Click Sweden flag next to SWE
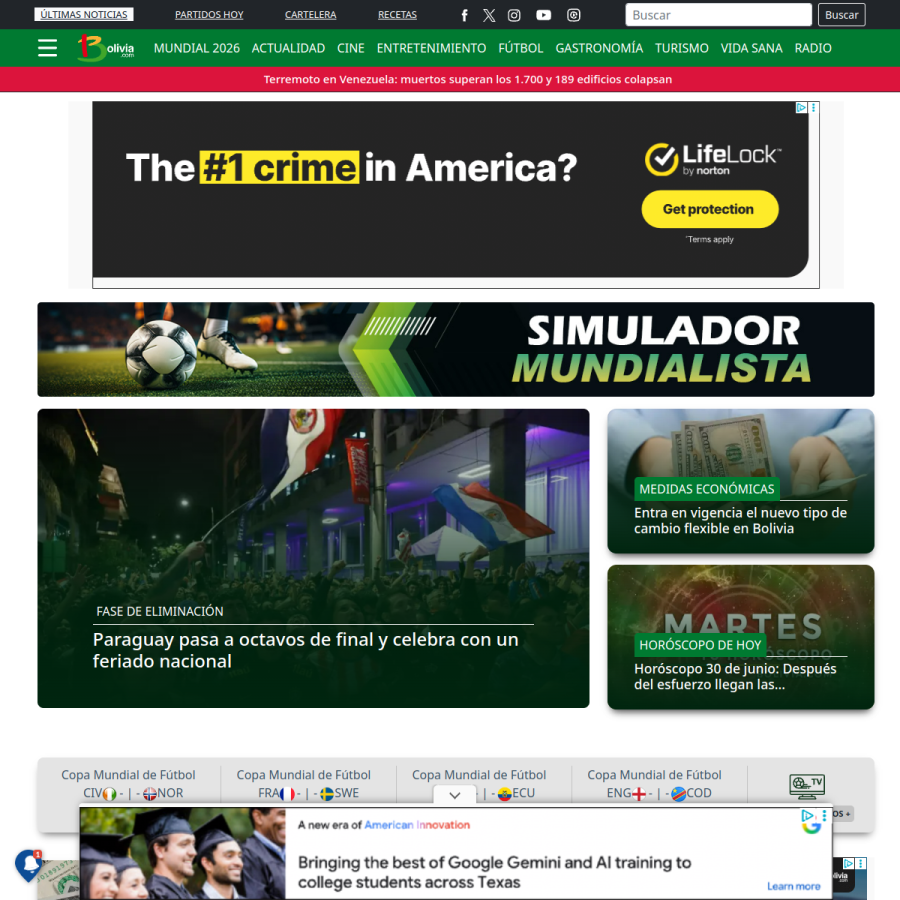The image size is (900, 900). coord(327,794)
